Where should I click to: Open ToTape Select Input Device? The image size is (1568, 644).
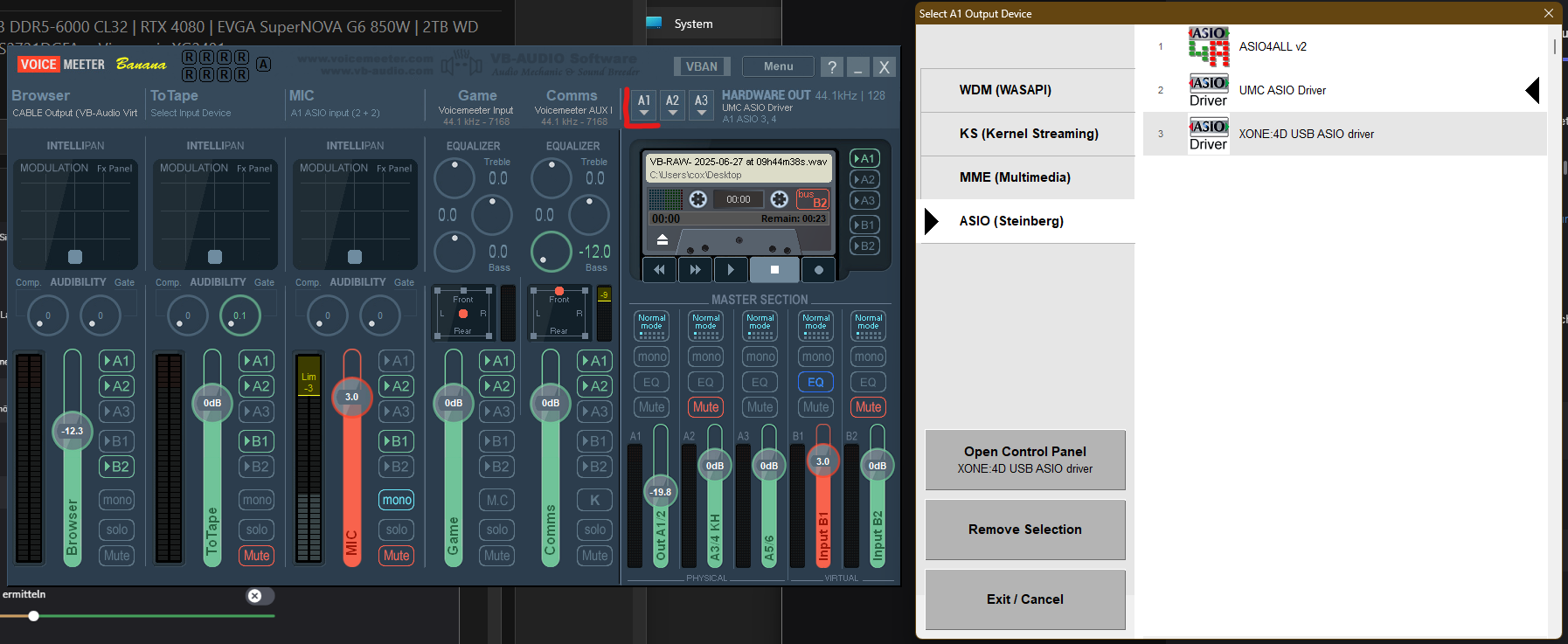191,113
